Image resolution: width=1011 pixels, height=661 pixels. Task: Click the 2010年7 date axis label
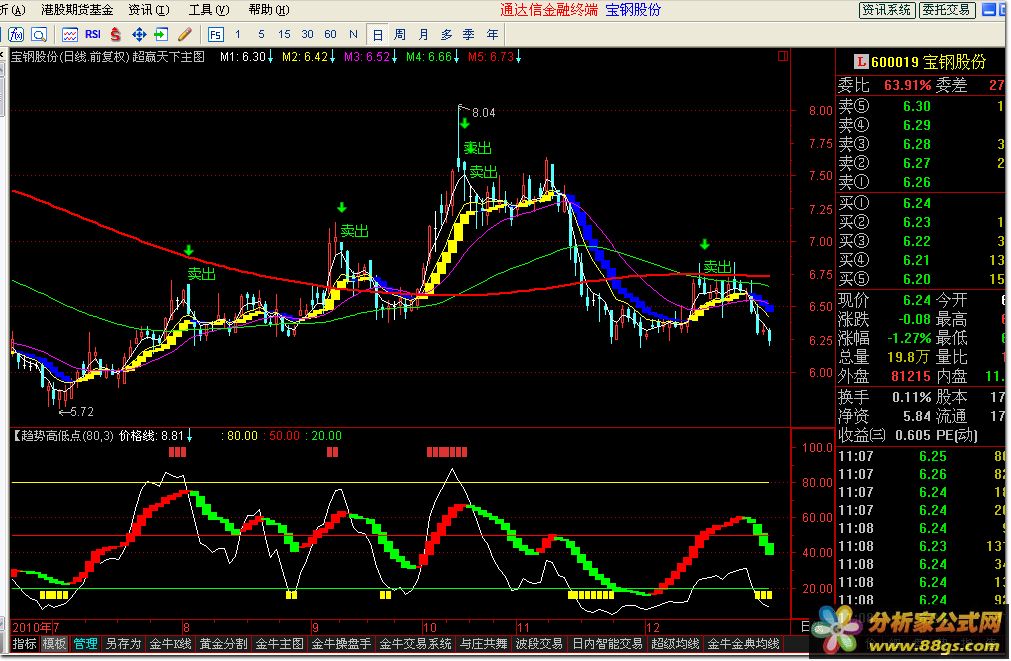pos(36,627)
